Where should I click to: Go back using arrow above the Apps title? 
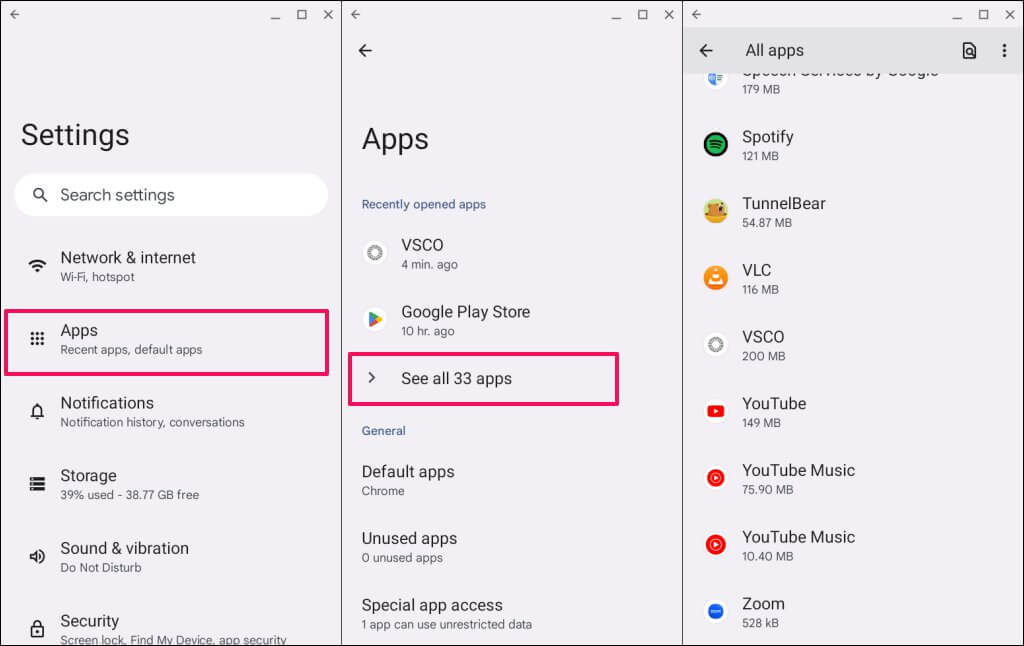tap(365, 50)
